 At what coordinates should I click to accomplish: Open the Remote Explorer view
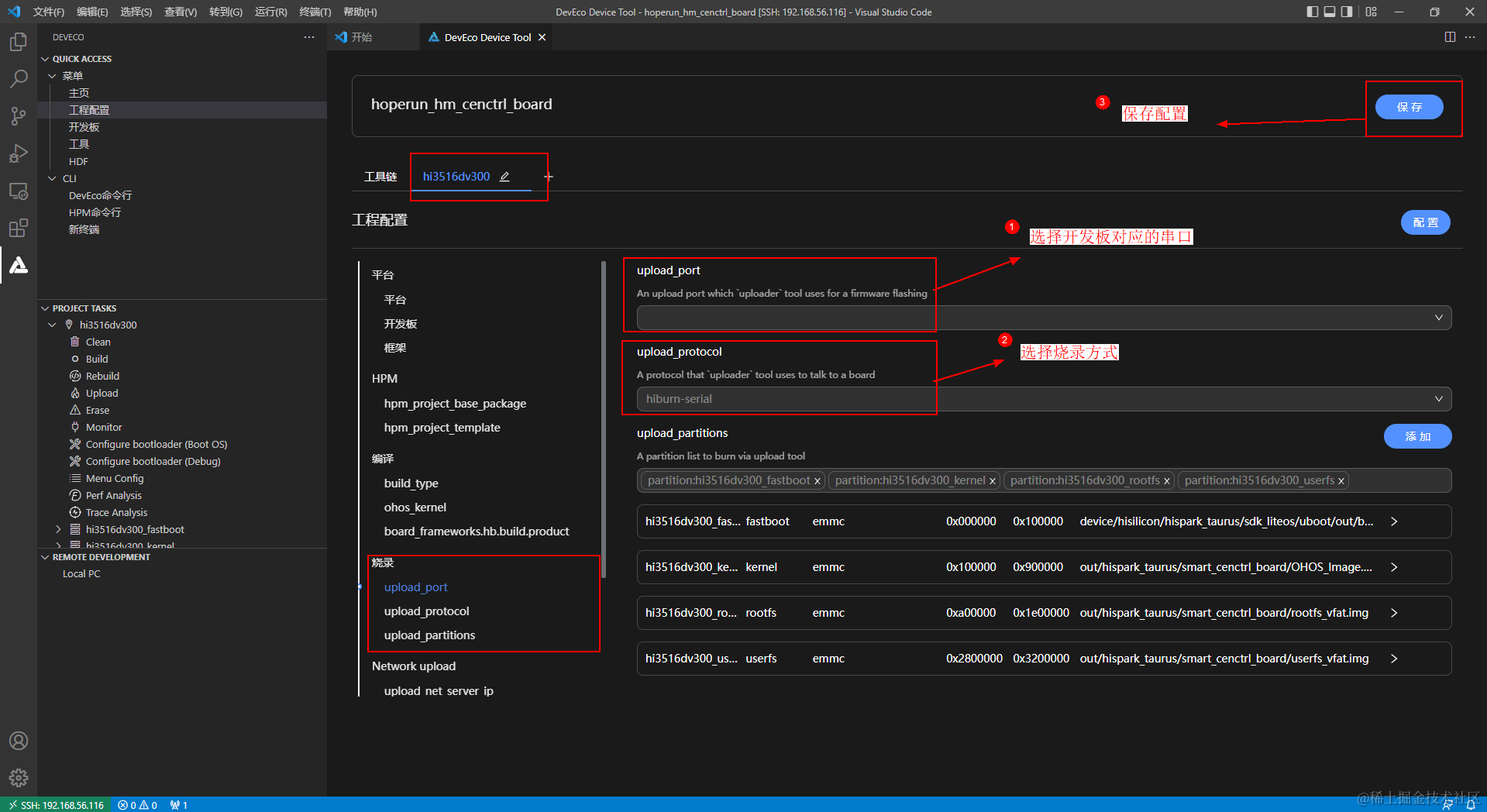19,191
